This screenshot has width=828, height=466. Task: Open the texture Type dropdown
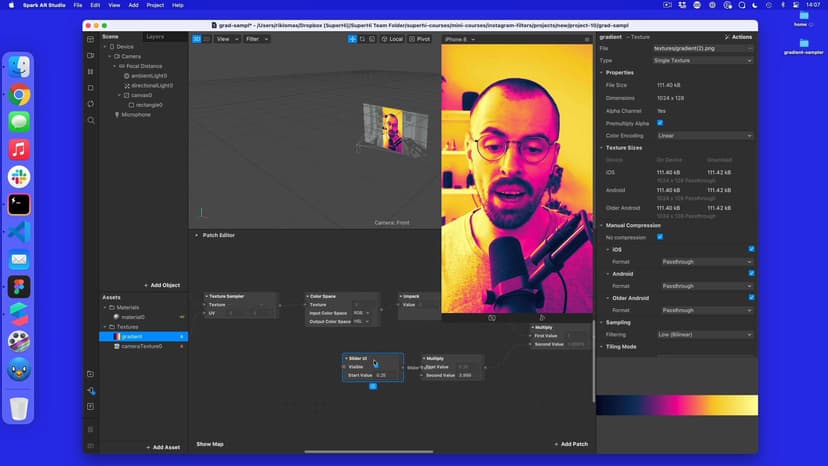click(x=702, y=61)
